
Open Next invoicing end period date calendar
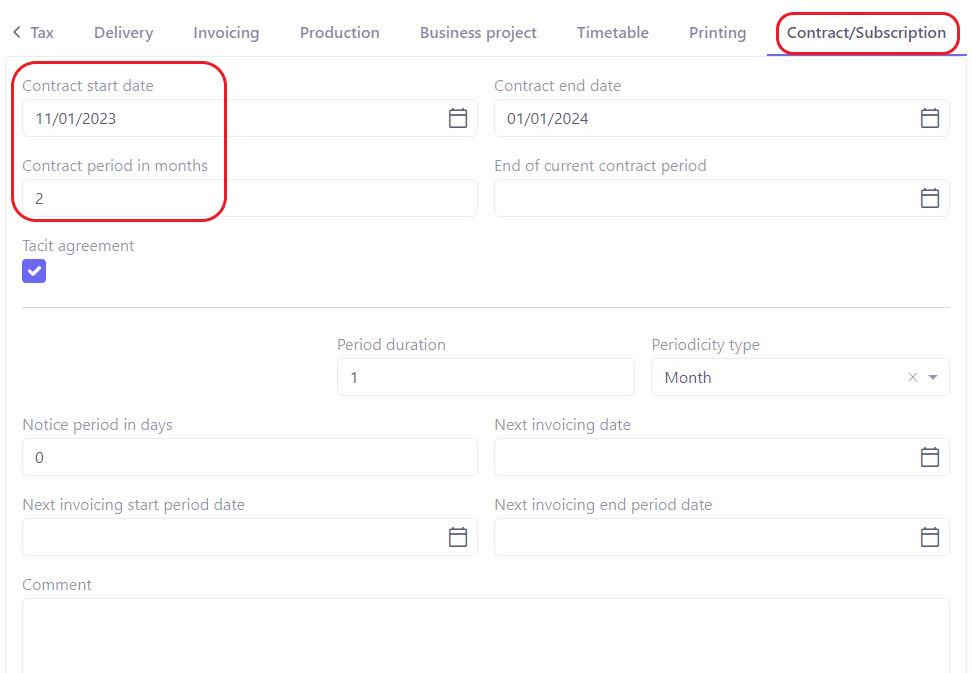[930, 537]
